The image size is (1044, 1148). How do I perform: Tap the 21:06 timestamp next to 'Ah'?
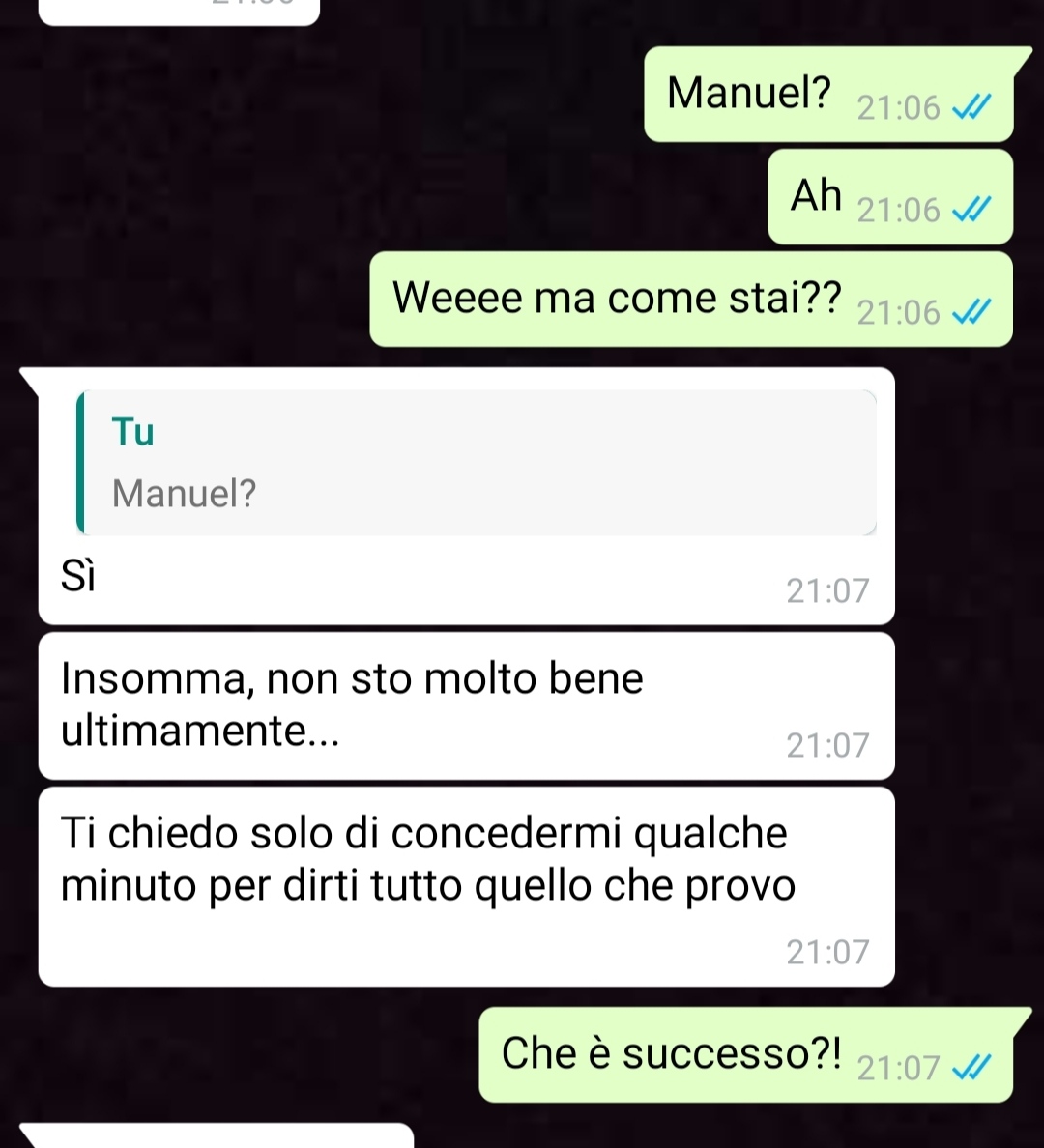(x=898, y=211)
